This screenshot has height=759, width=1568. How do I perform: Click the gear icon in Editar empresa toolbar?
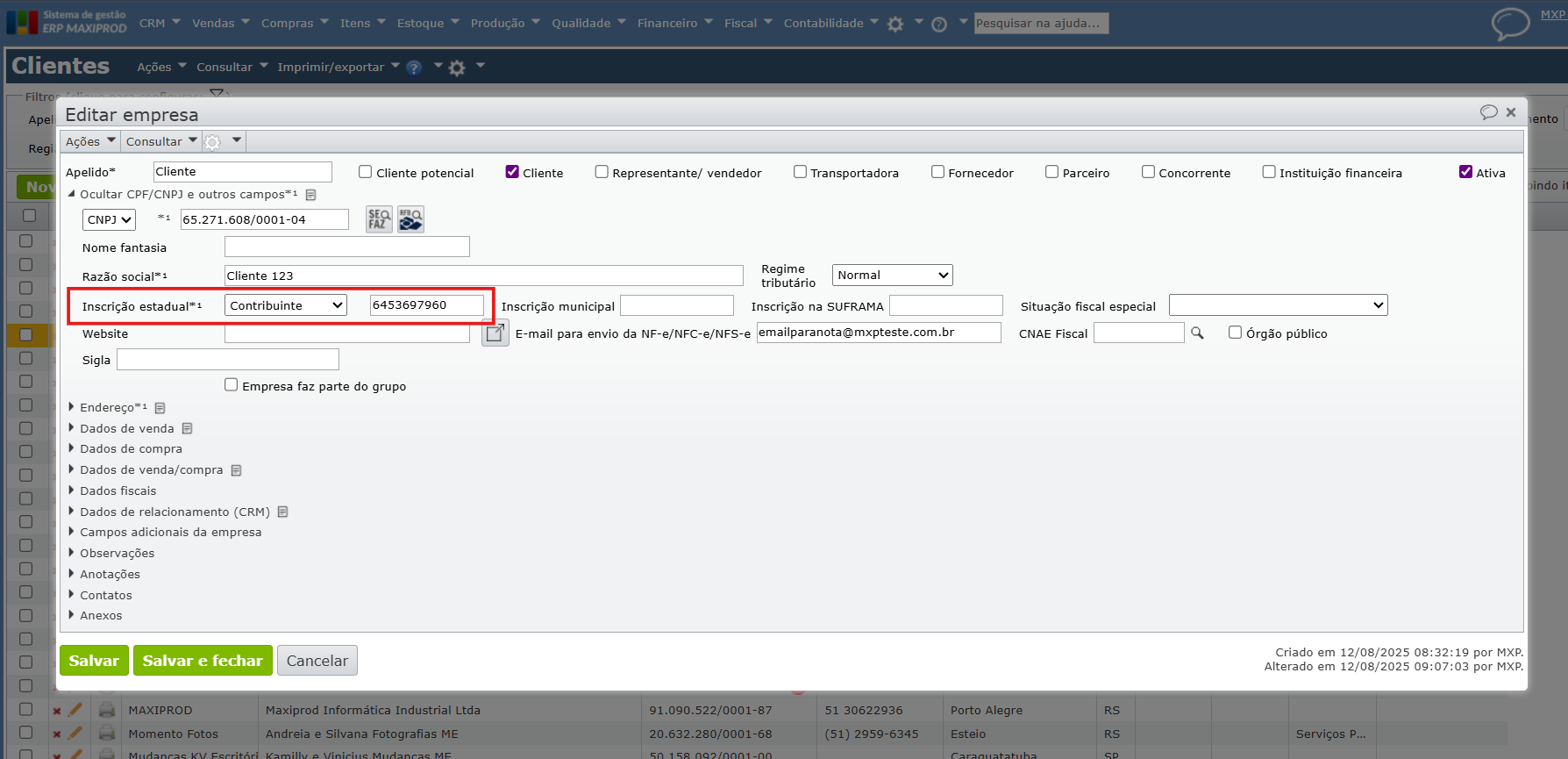coord(213,141)
